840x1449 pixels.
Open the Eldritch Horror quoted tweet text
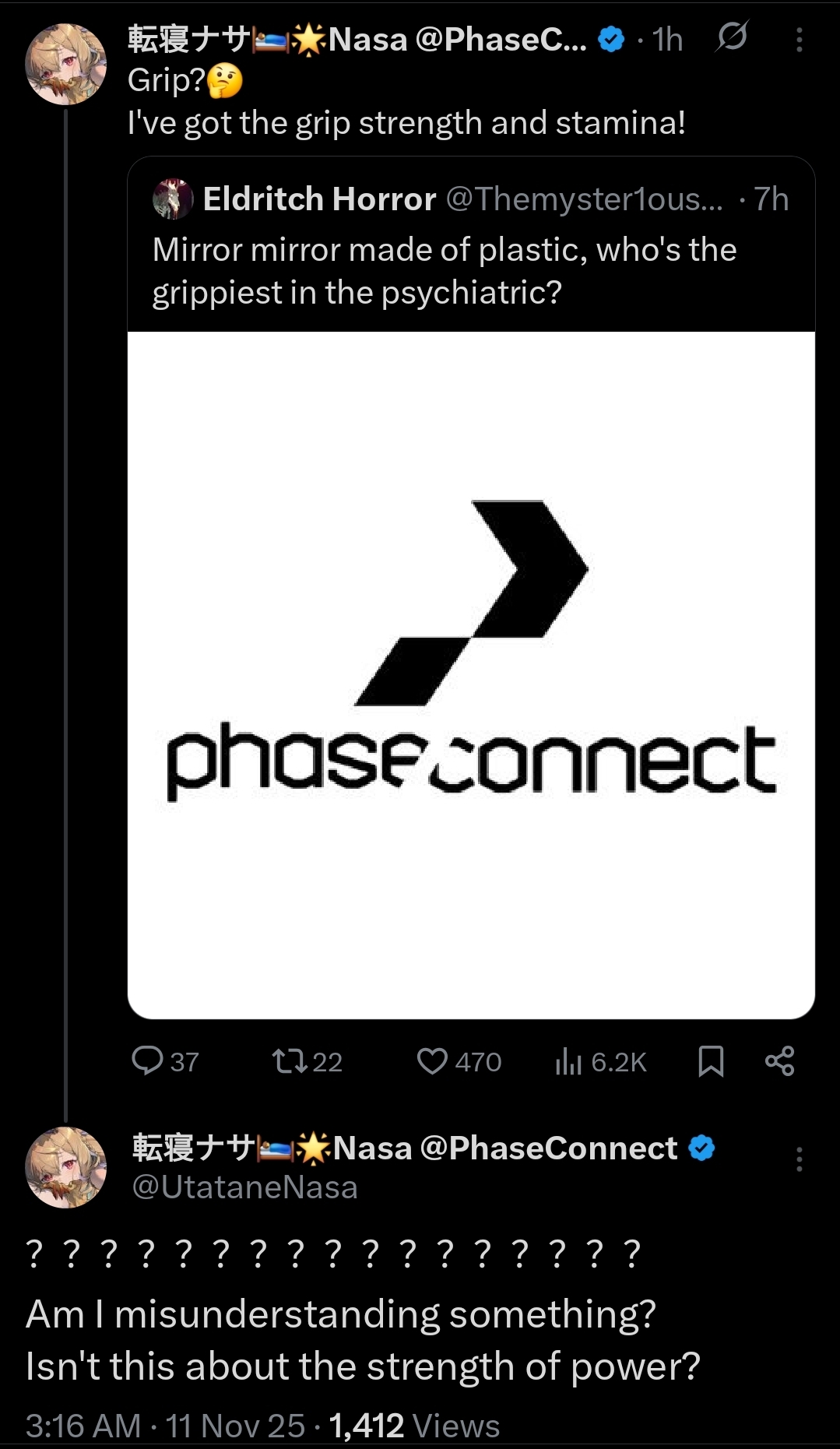[x=444, y=271]
